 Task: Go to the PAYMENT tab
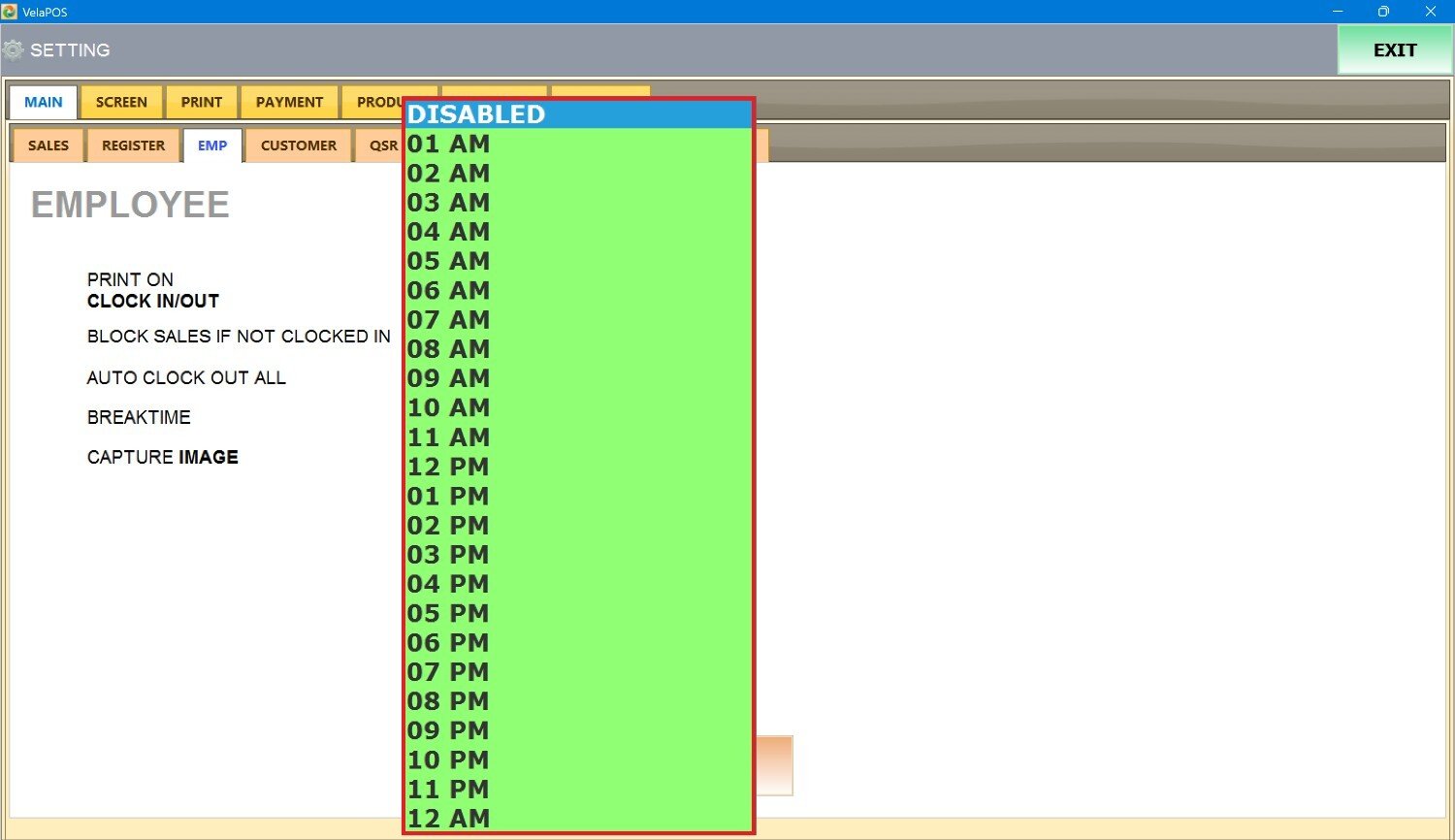click(x=289, y=102)
